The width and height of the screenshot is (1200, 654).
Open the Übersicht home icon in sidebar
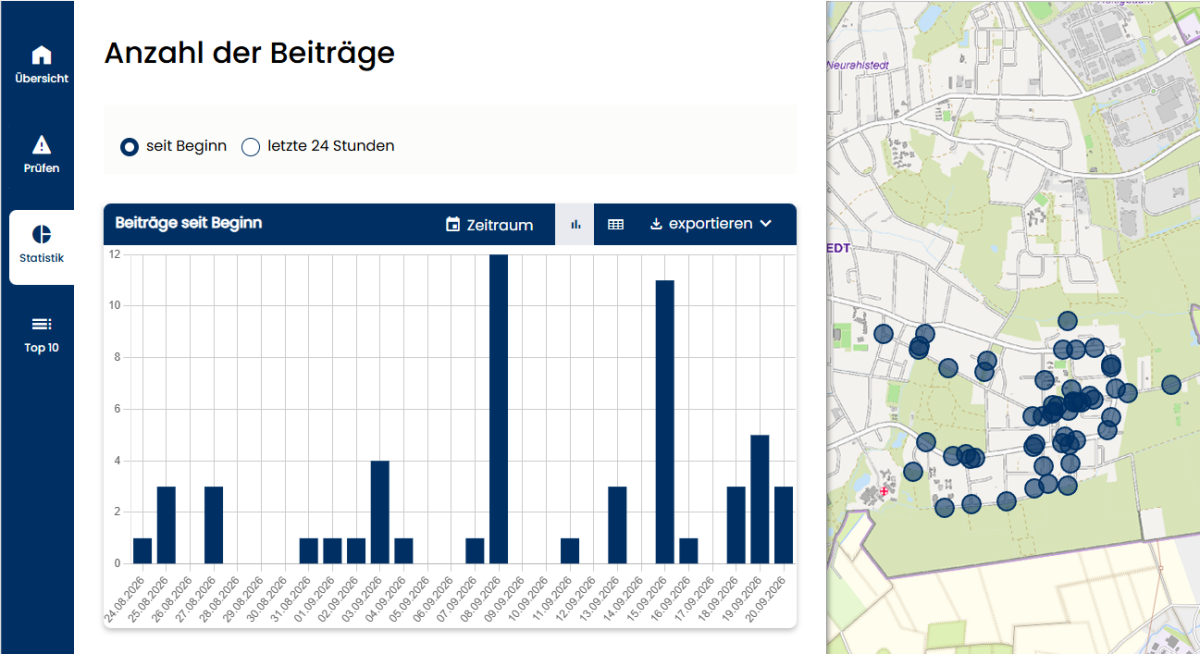[42, 55]
